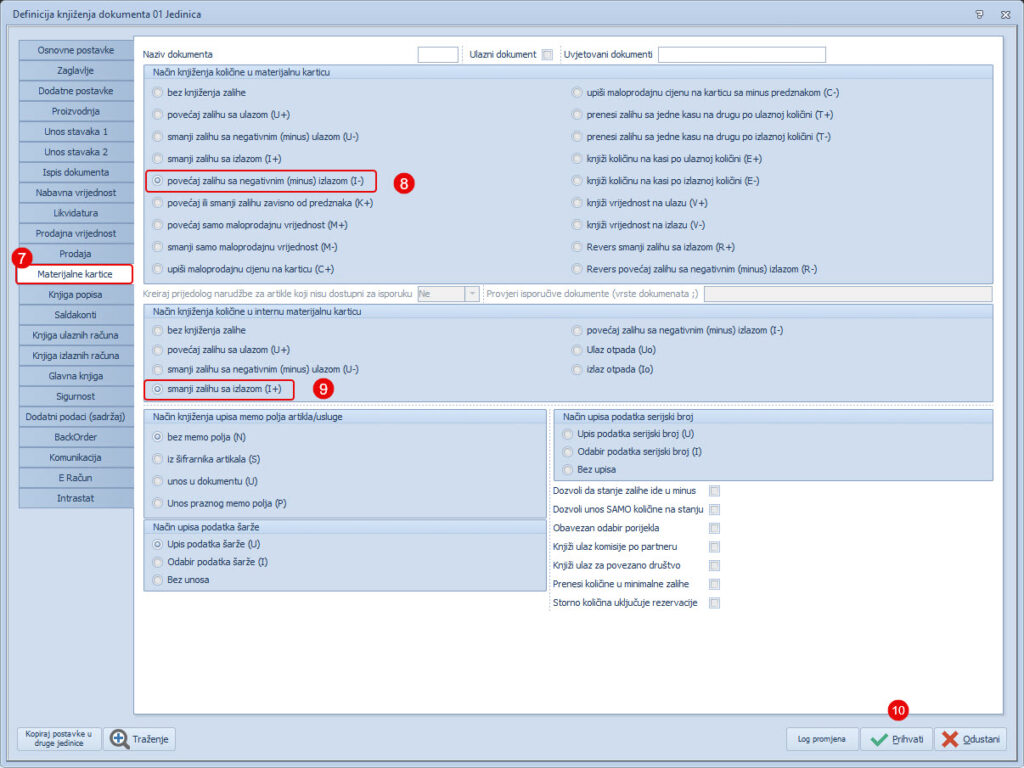This screenshot has width=1024, height=768.
Task: Click the red X Odustani button
Action: (x=970, y=739)
